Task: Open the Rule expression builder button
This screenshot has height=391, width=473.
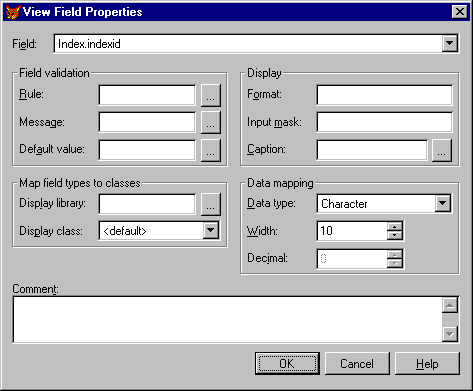Action: pyautogui.click(x=211, y=95)
